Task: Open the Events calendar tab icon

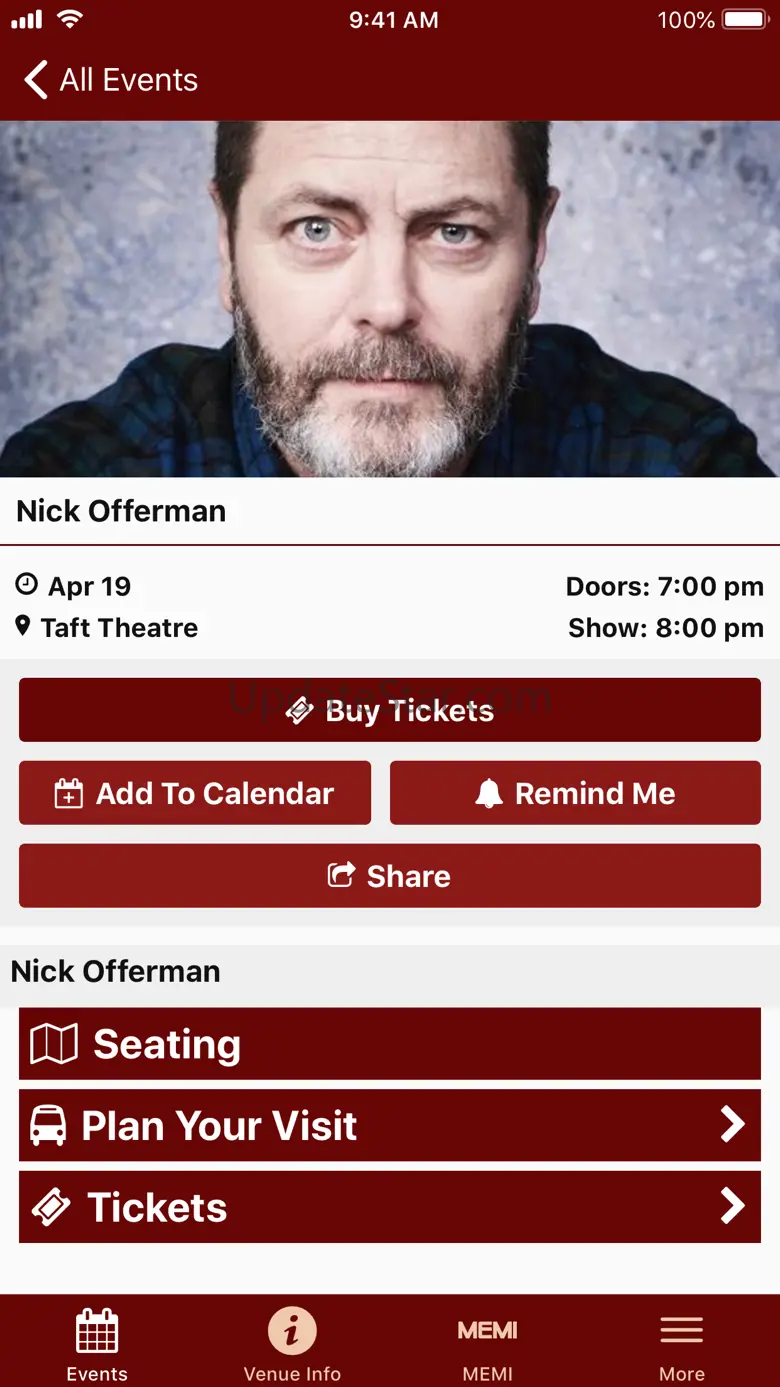Action: tap(97, 1331)
